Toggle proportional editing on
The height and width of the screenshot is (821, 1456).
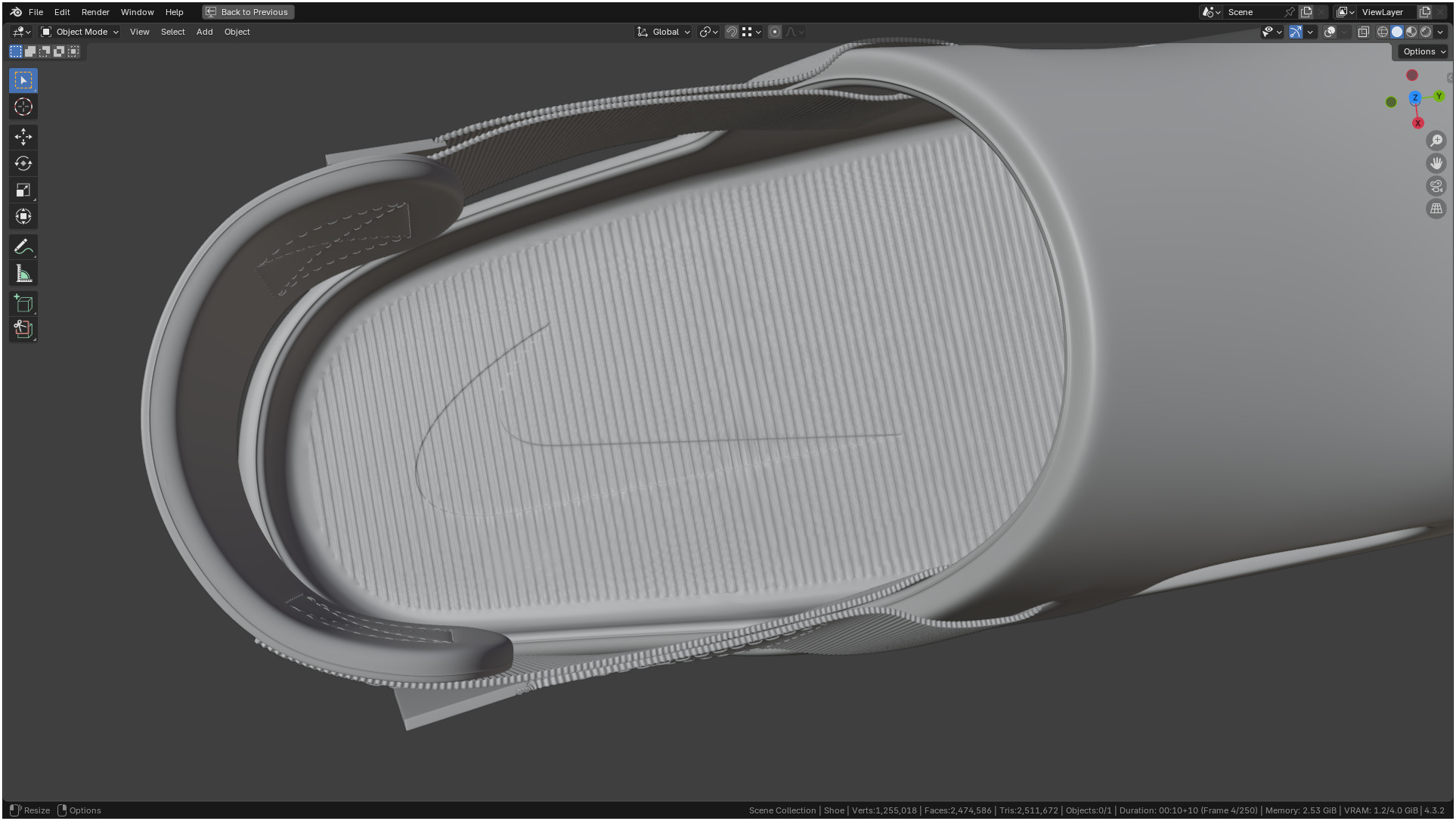click(775, 32)
